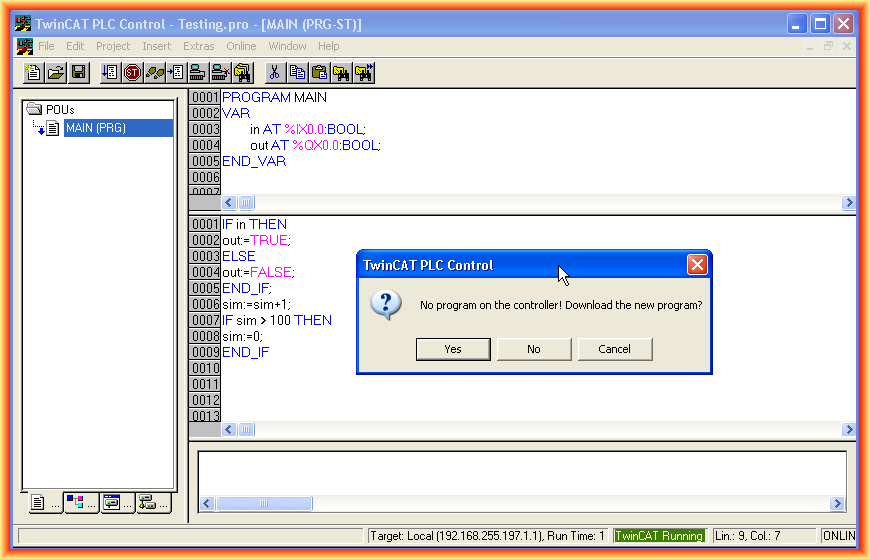Click the message pane horizontal scrollbar thumb
The width and height of the screenshot is (870, 559).
[251, 504]
